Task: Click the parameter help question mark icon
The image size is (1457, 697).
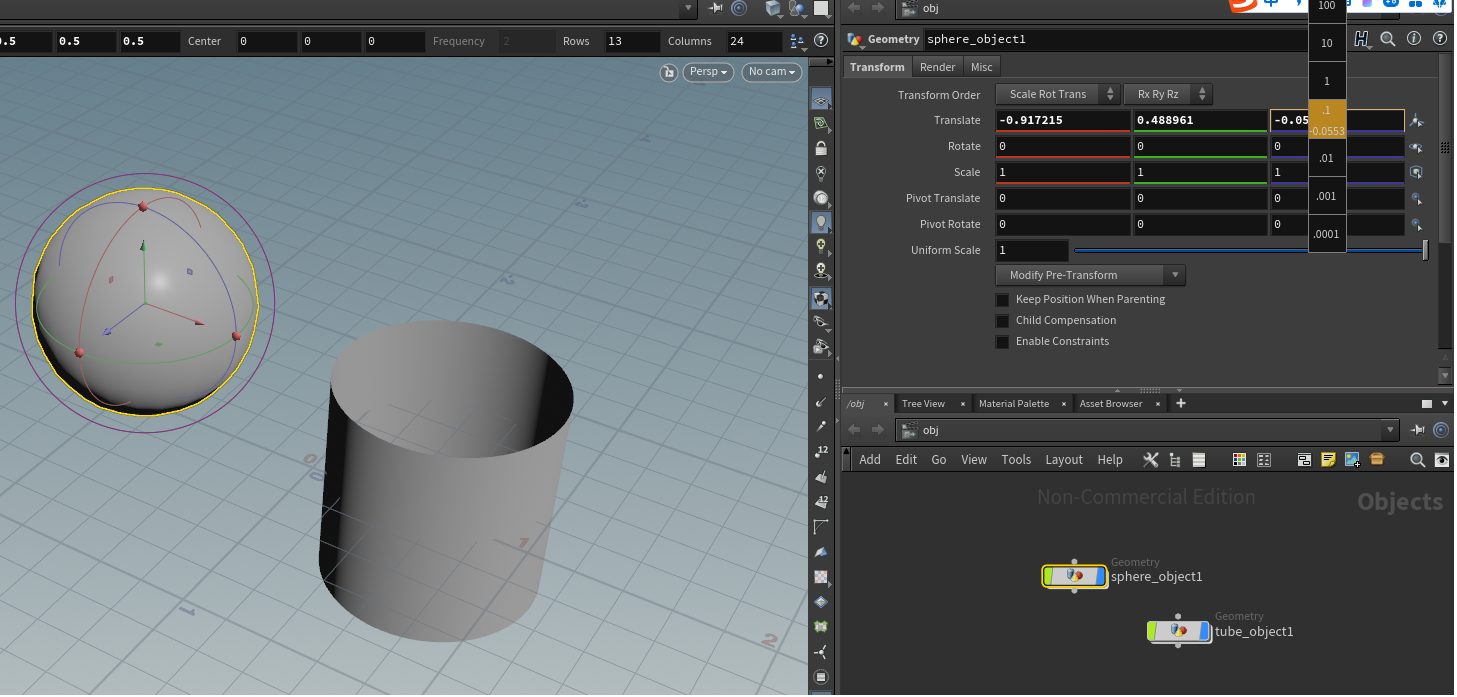Action: 1440,39
